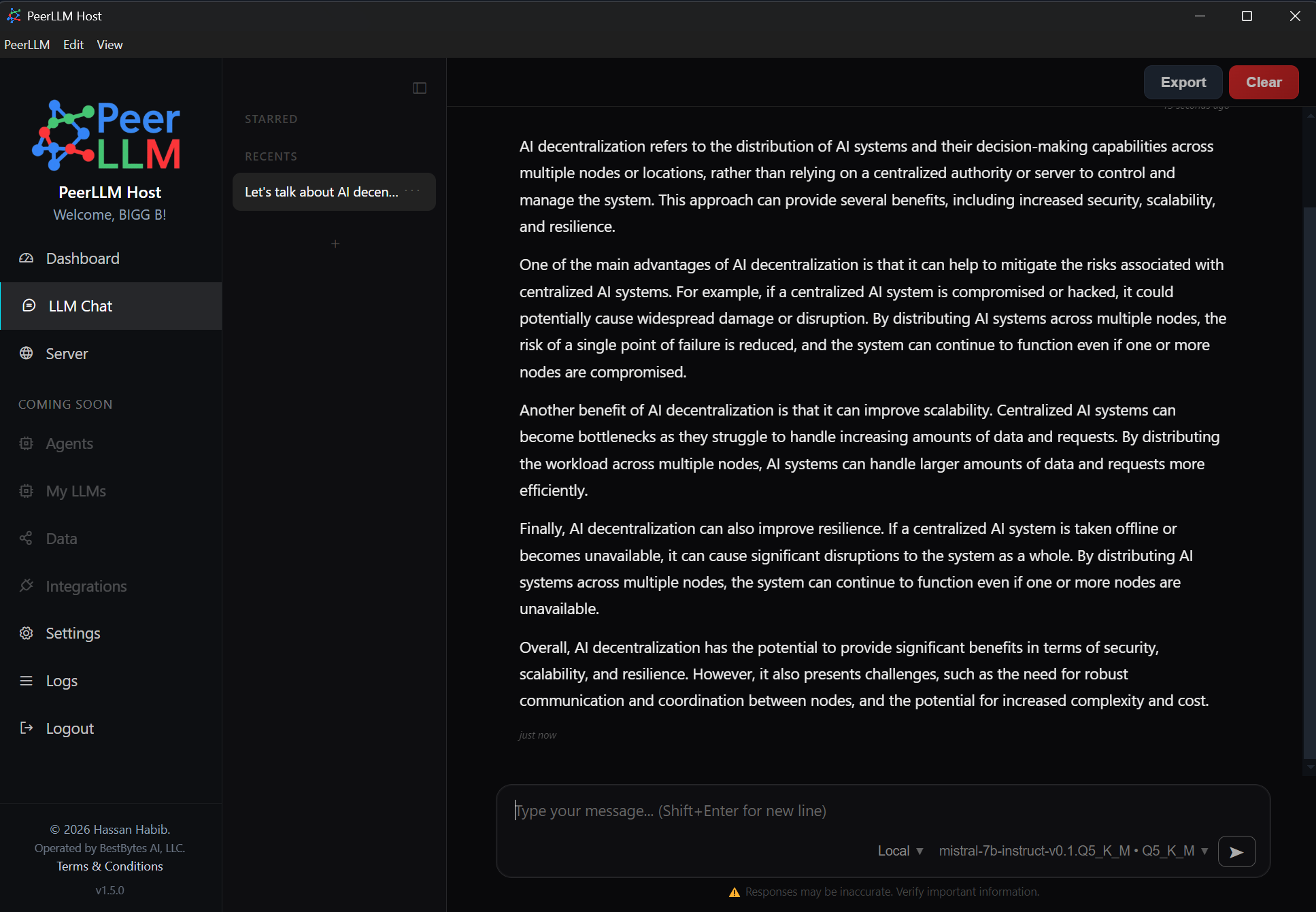
Task: Open the Edit menu
Action: (73, 45)
